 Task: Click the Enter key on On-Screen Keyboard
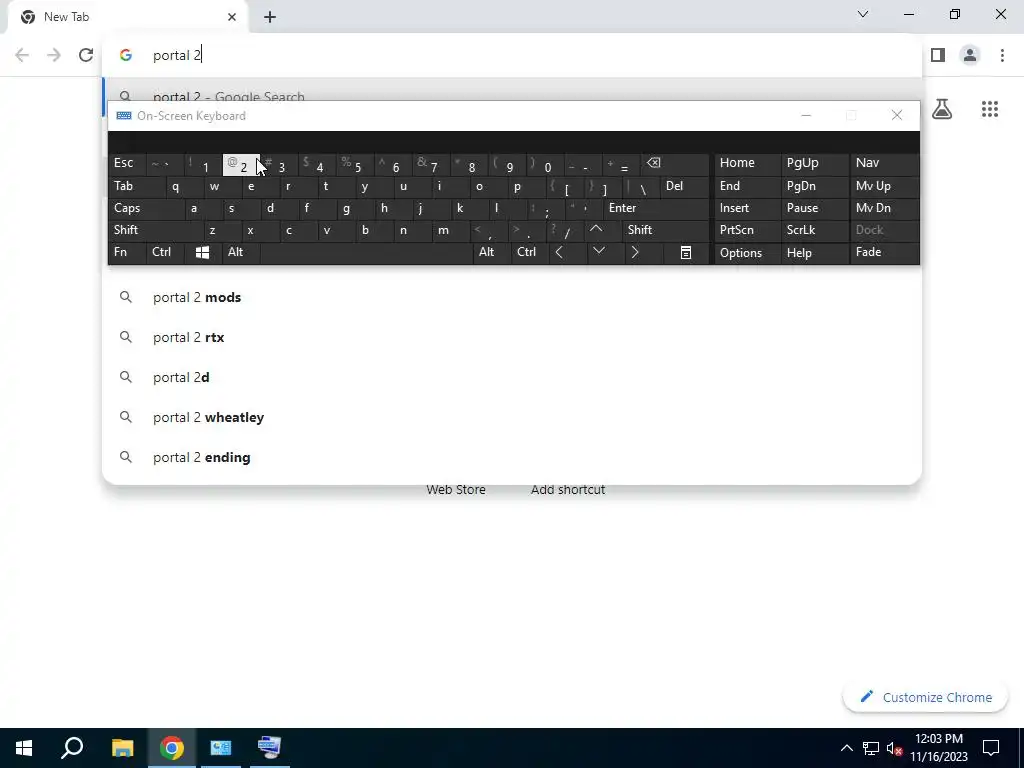click(x=656, y=208)
